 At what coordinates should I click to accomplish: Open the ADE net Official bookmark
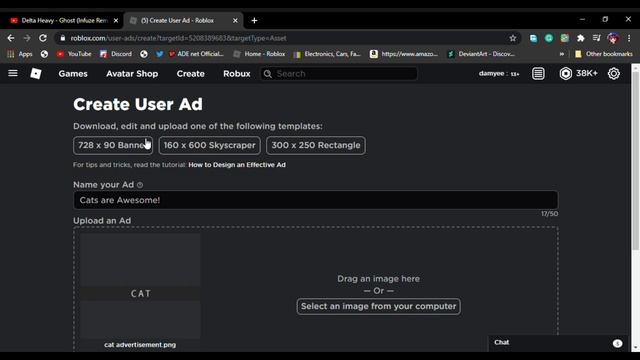pos(196,54)
